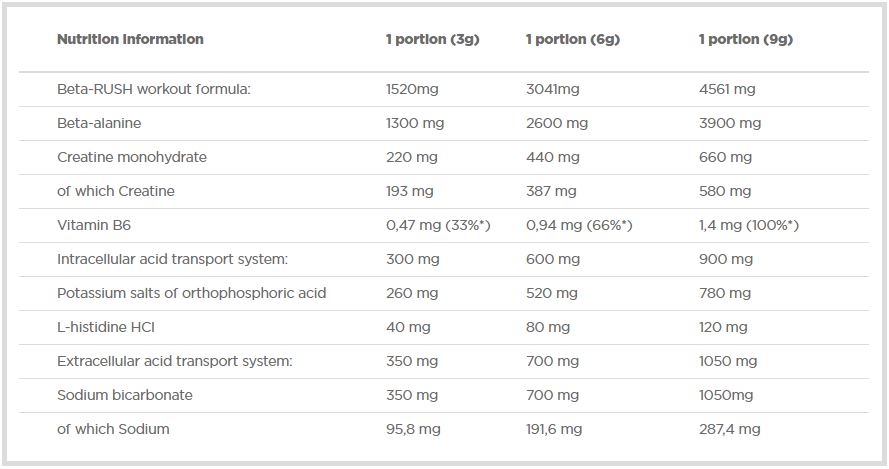
Task: Select the 1 portion (9g) header
Action: pos(745,40)
